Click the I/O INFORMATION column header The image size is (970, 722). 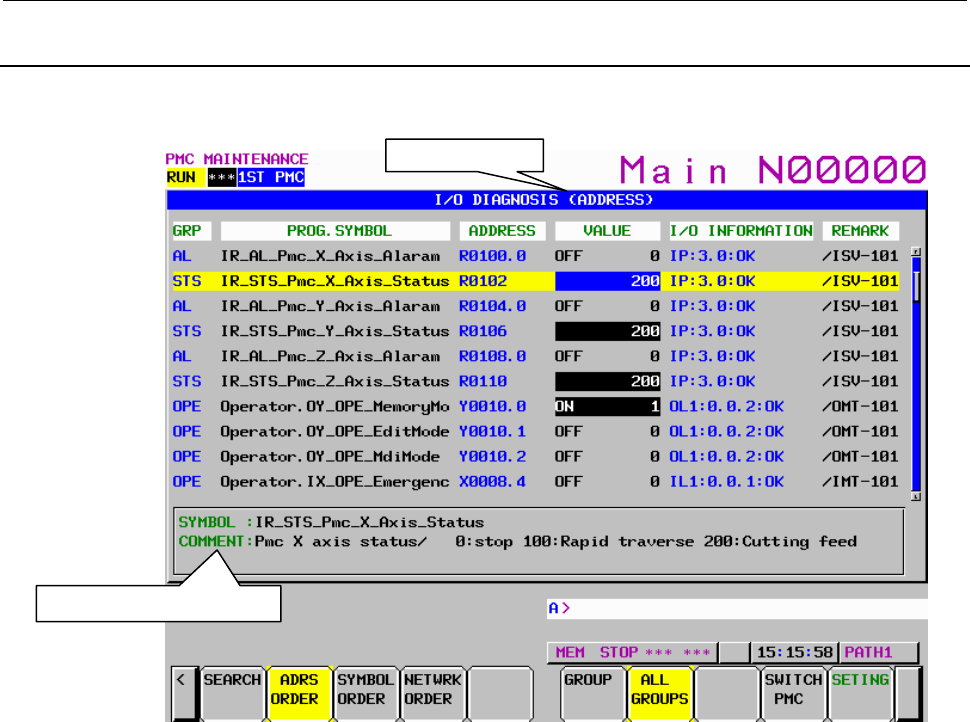coord(741,231)
